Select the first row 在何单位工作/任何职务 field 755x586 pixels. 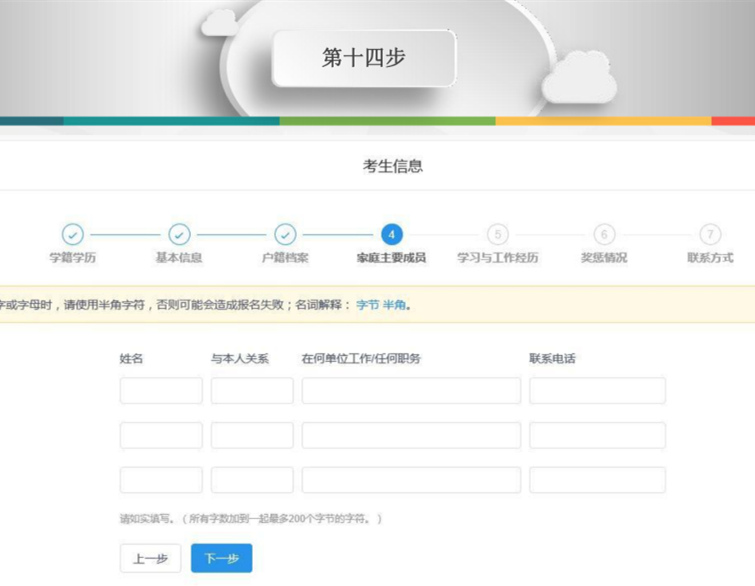(x=411, y=391)
